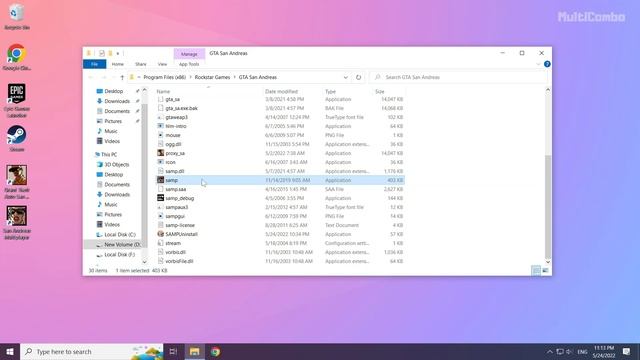Switch to large icons view in status bar

pos(545,271)
